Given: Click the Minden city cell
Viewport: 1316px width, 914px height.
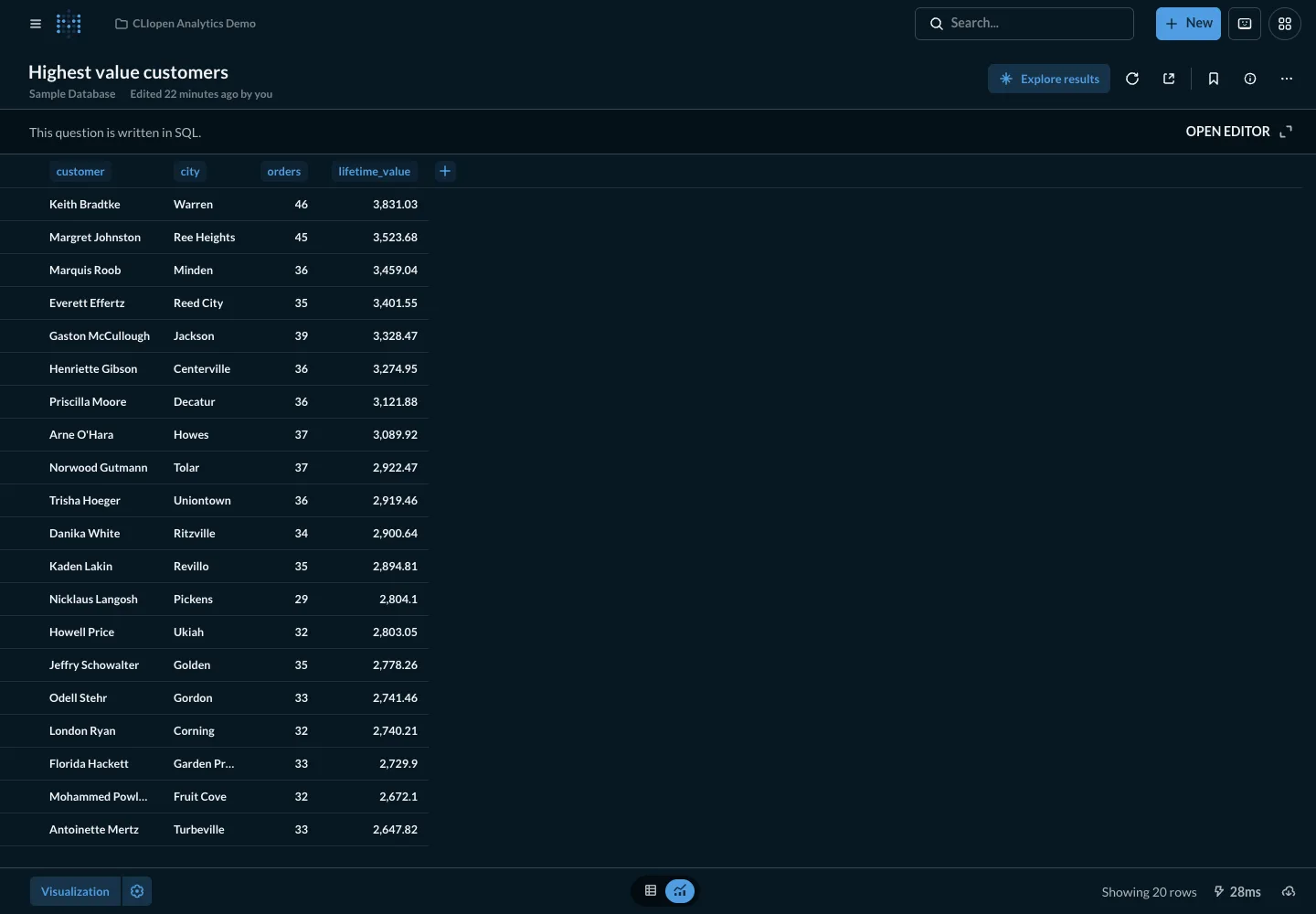Looking at the screenshot, I should pos(193,271).
